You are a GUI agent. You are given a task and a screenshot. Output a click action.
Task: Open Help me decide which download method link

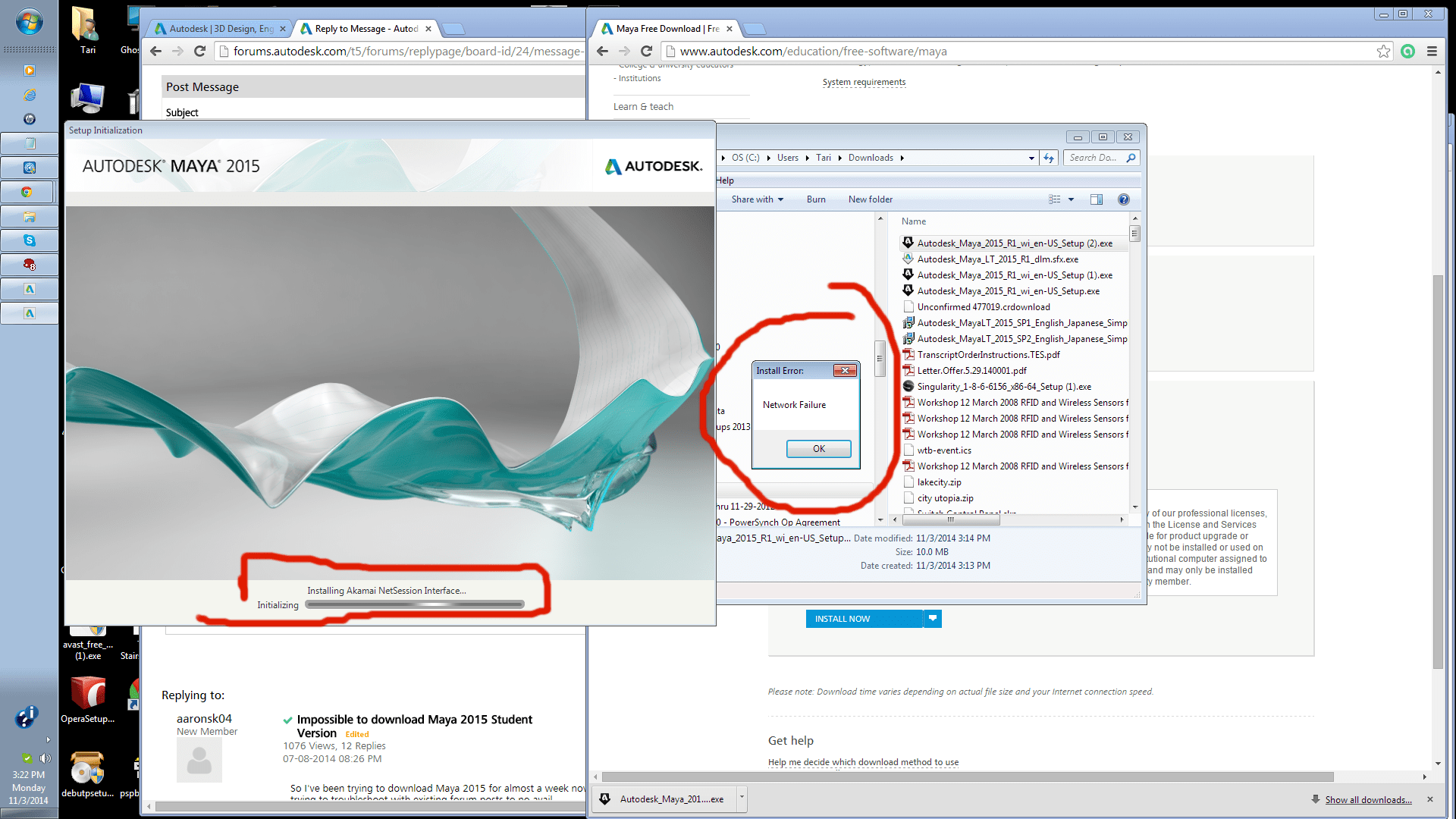tap(863, 762)
